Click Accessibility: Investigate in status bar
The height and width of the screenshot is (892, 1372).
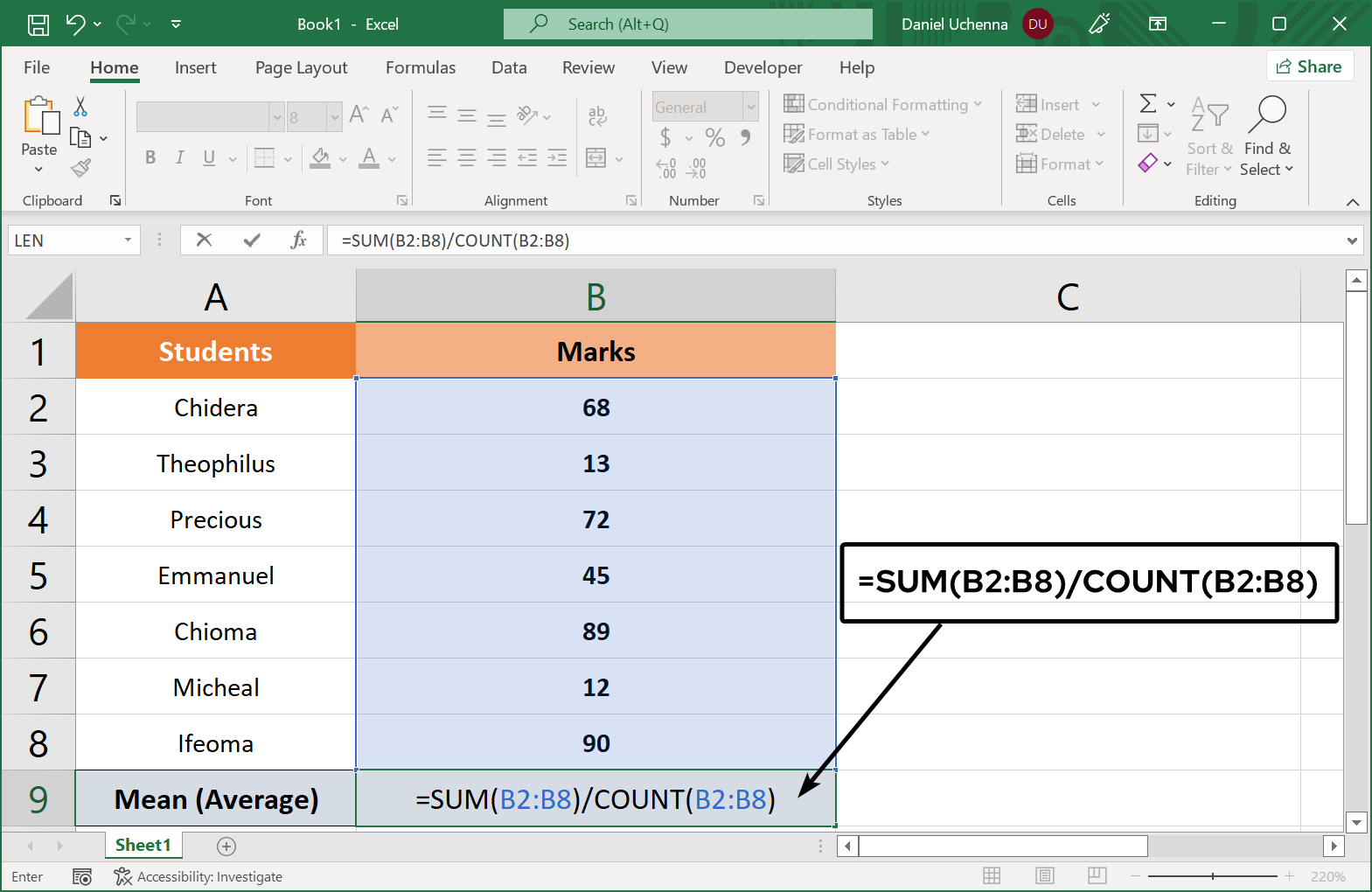click(x=198, y=876)
